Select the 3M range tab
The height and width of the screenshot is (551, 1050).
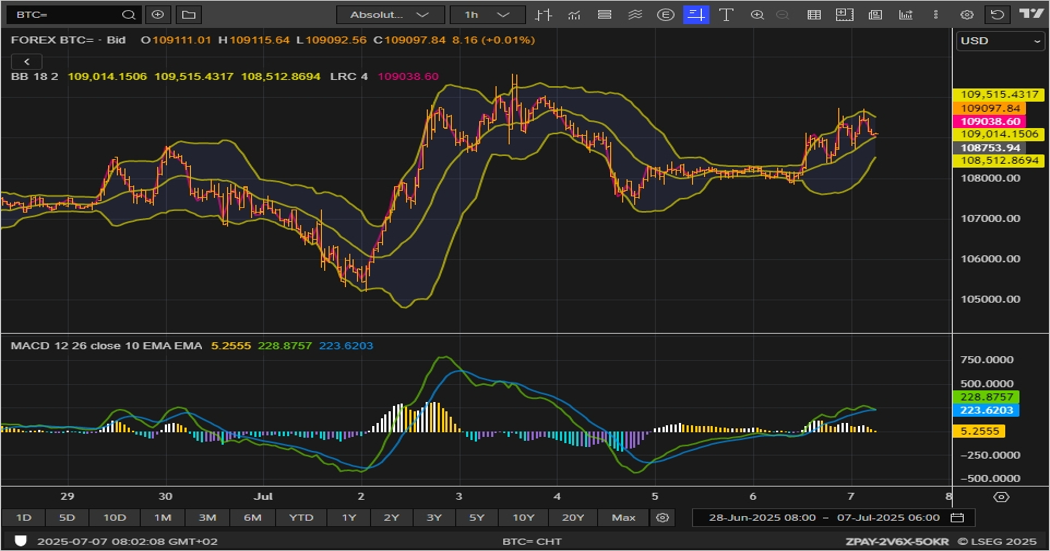click(208, 518)
